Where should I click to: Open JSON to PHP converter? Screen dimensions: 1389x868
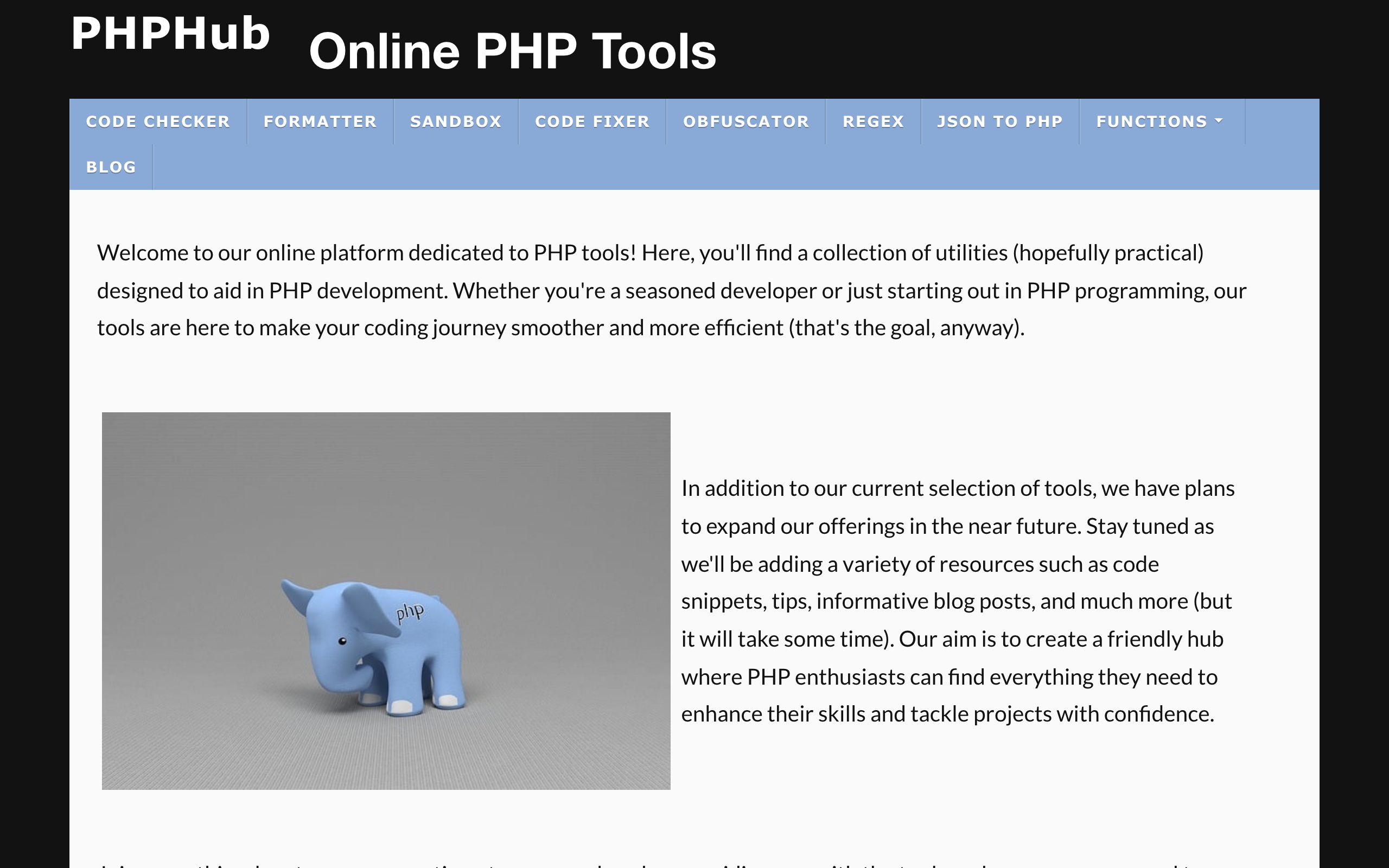pos(1000,122)
